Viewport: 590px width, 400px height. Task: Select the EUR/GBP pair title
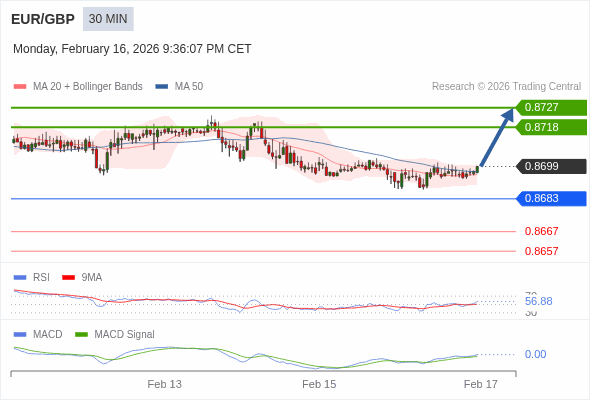click(x=43, y=19)
